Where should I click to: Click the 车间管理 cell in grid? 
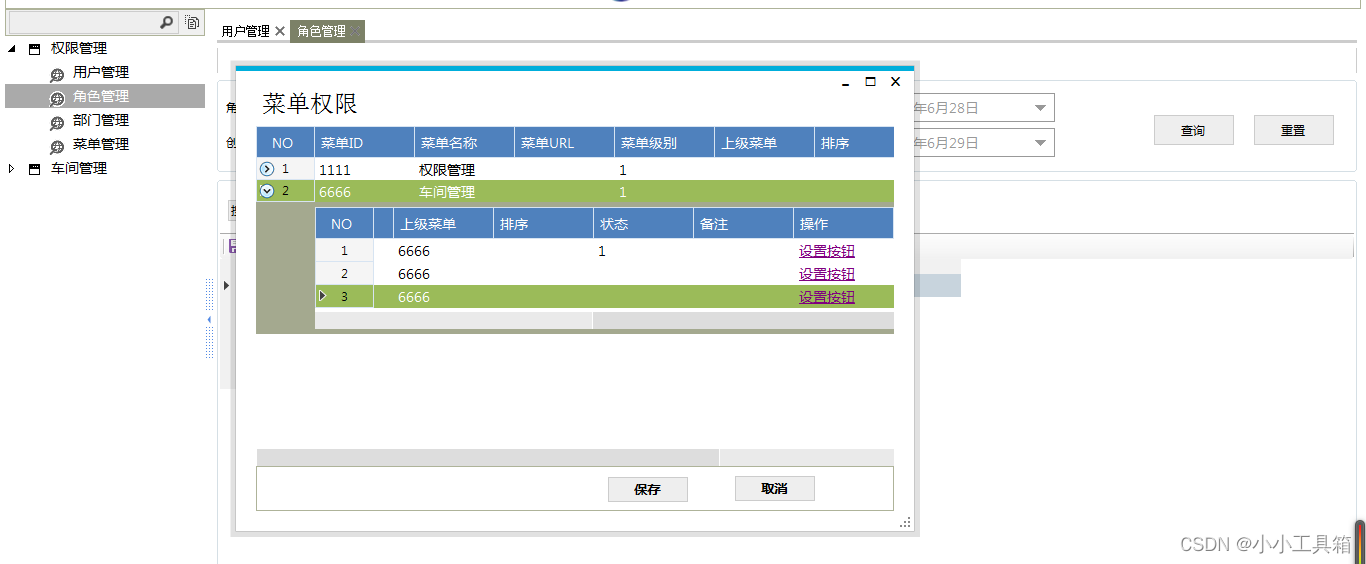tap(464, 192)
